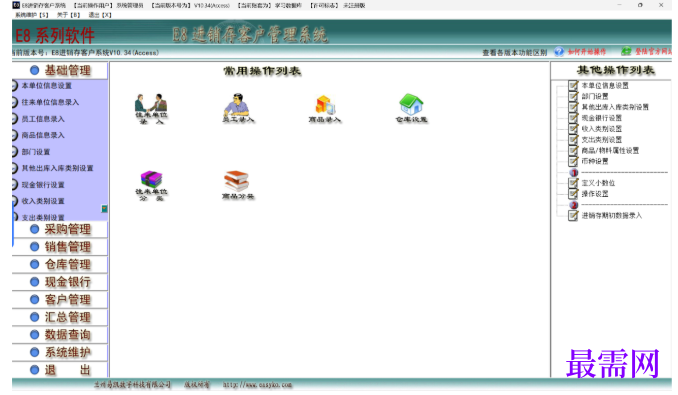
Task: Click the 查看各版本功能区别 link
Action: coord(515,53)
